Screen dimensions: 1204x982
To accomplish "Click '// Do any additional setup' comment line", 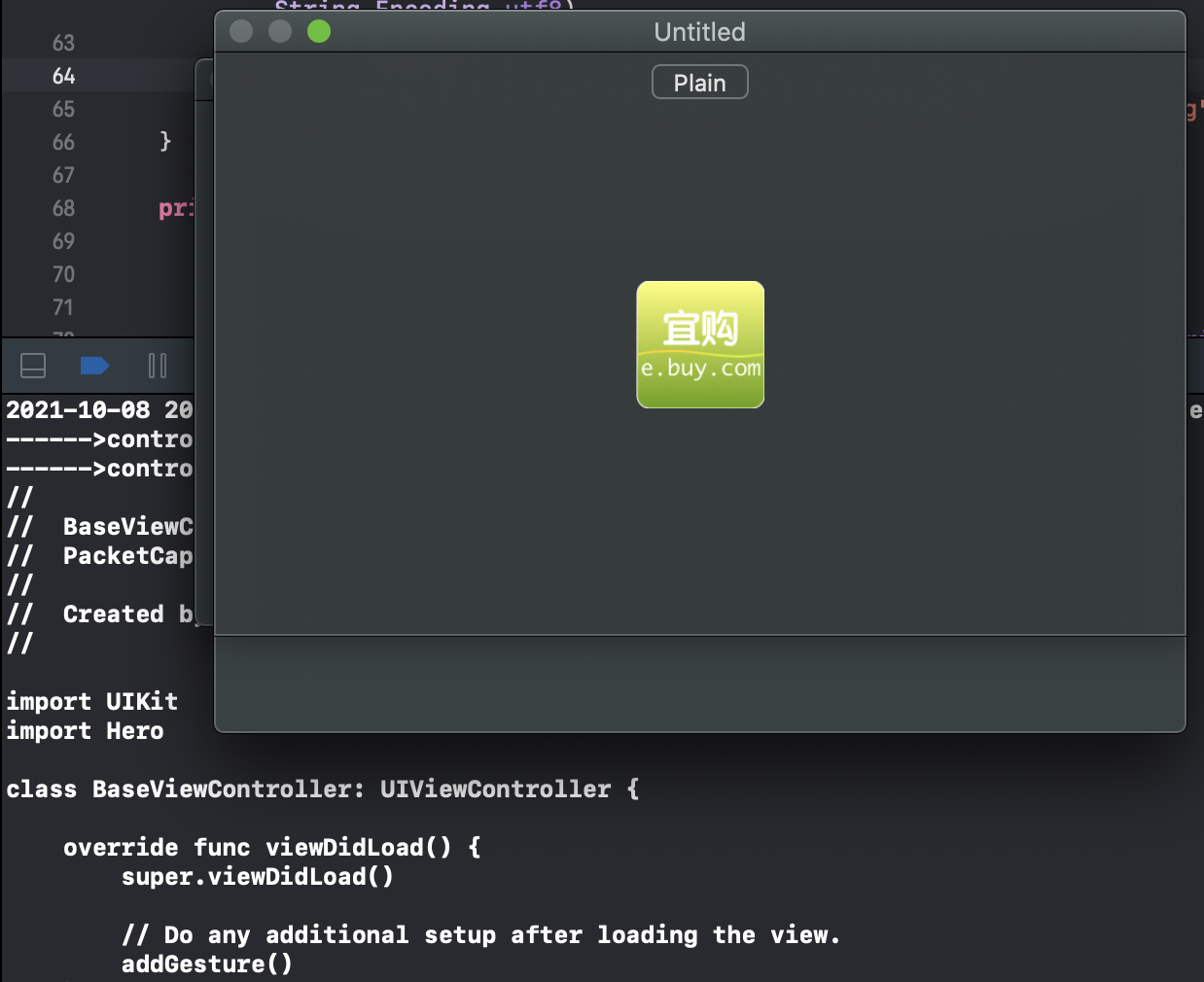I will coord(480,935).
